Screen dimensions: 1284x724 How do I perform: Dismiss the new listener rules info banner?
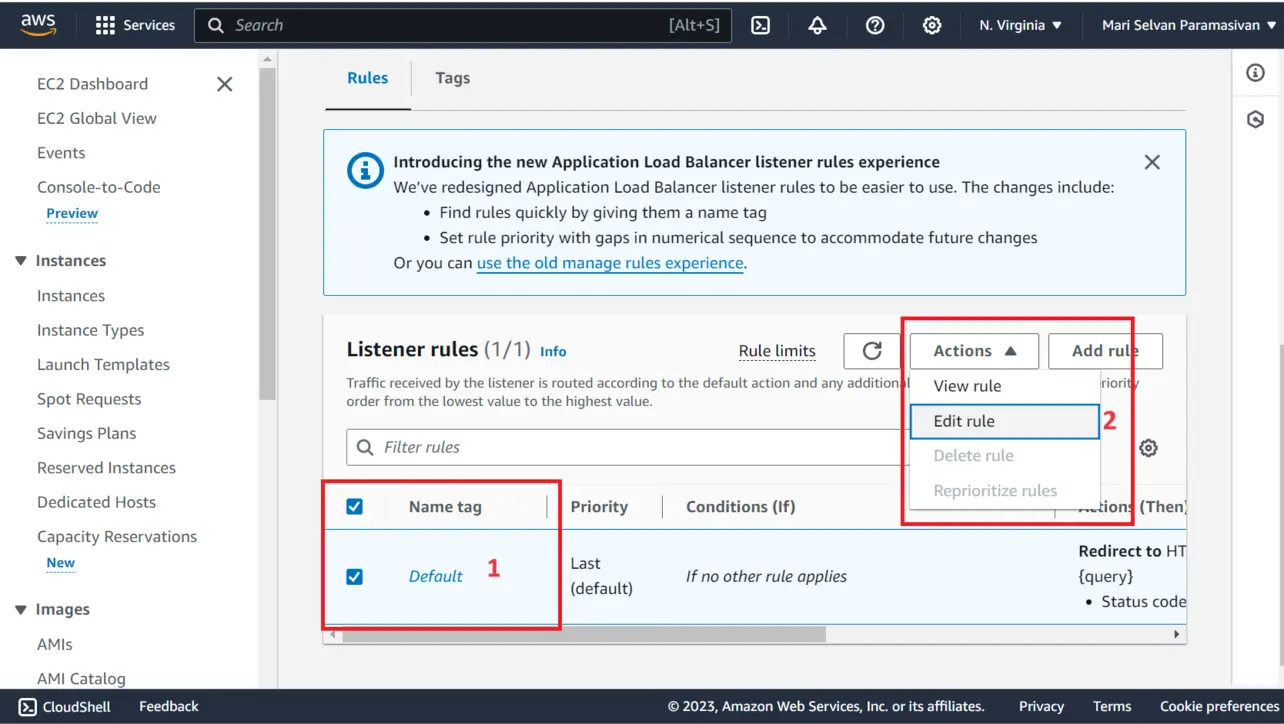tap(1152, 162)
